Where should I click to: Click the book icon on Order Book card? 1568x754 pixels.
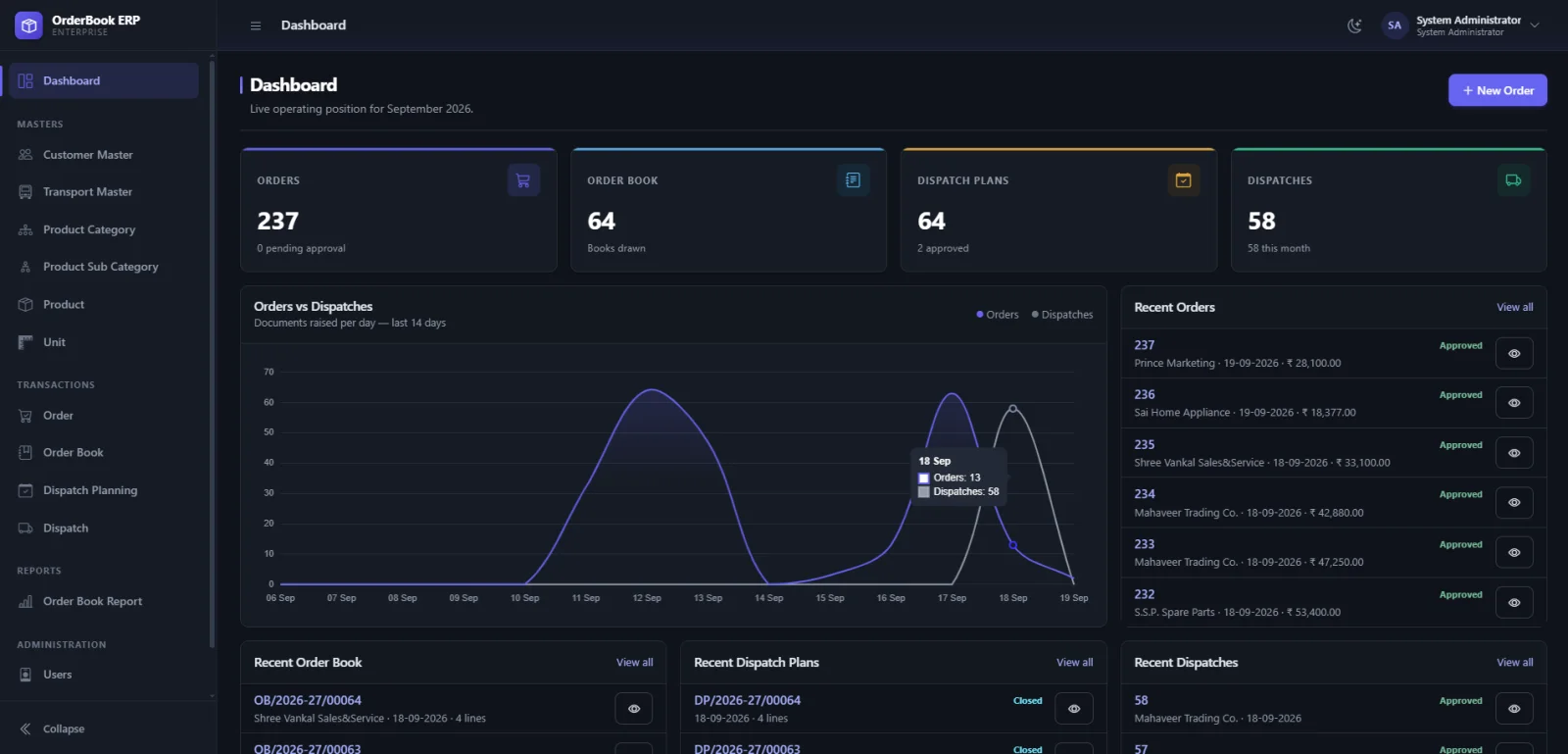click(853, 180)
